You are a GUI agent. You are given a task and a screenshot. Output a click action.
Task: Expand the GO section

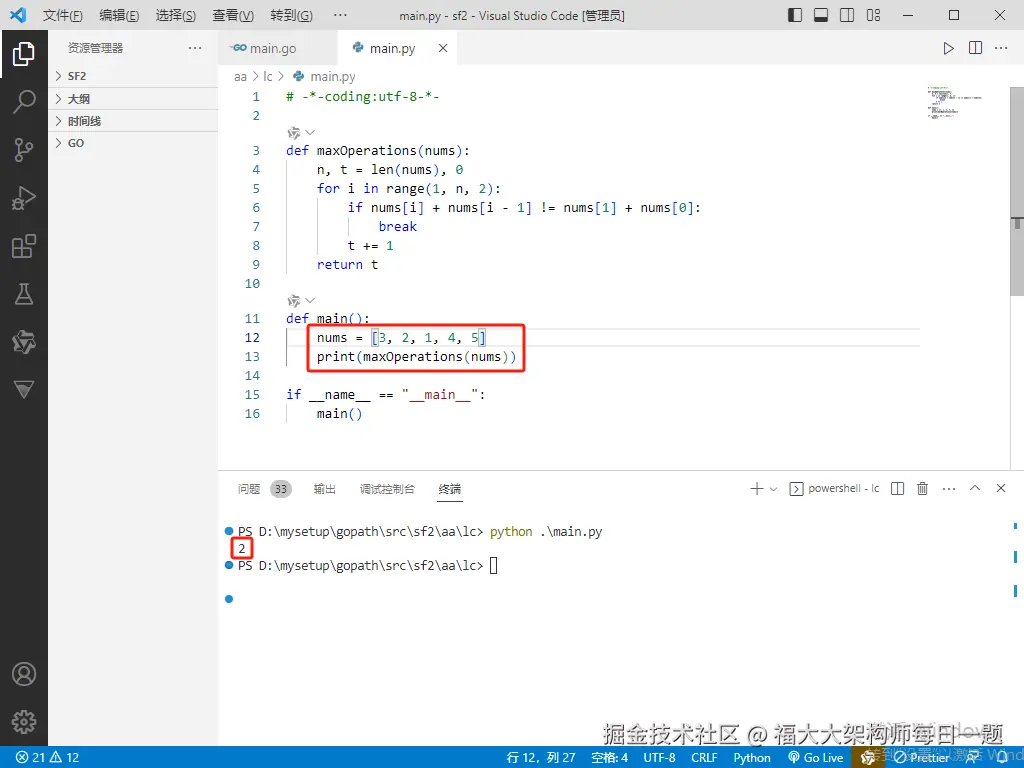click(133, 143)
